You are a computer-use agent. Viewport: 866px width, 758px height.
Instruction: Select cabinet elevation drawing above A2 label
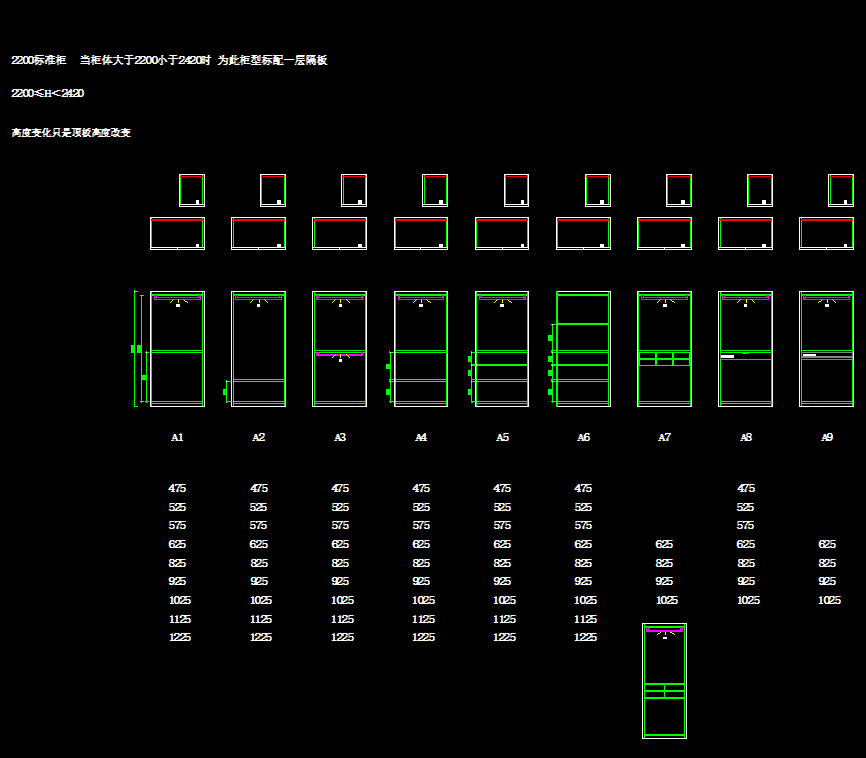click(258, 349)
